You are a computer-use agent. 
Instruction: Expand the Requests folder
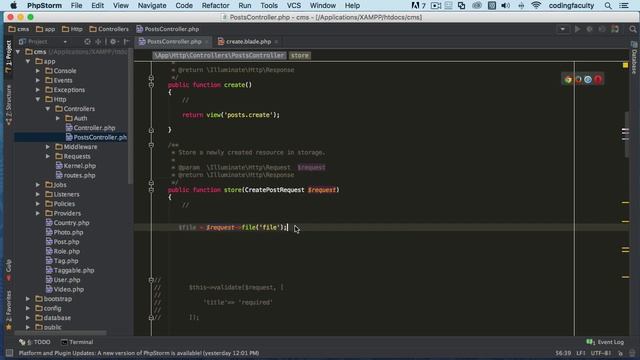tap(48, 156)
